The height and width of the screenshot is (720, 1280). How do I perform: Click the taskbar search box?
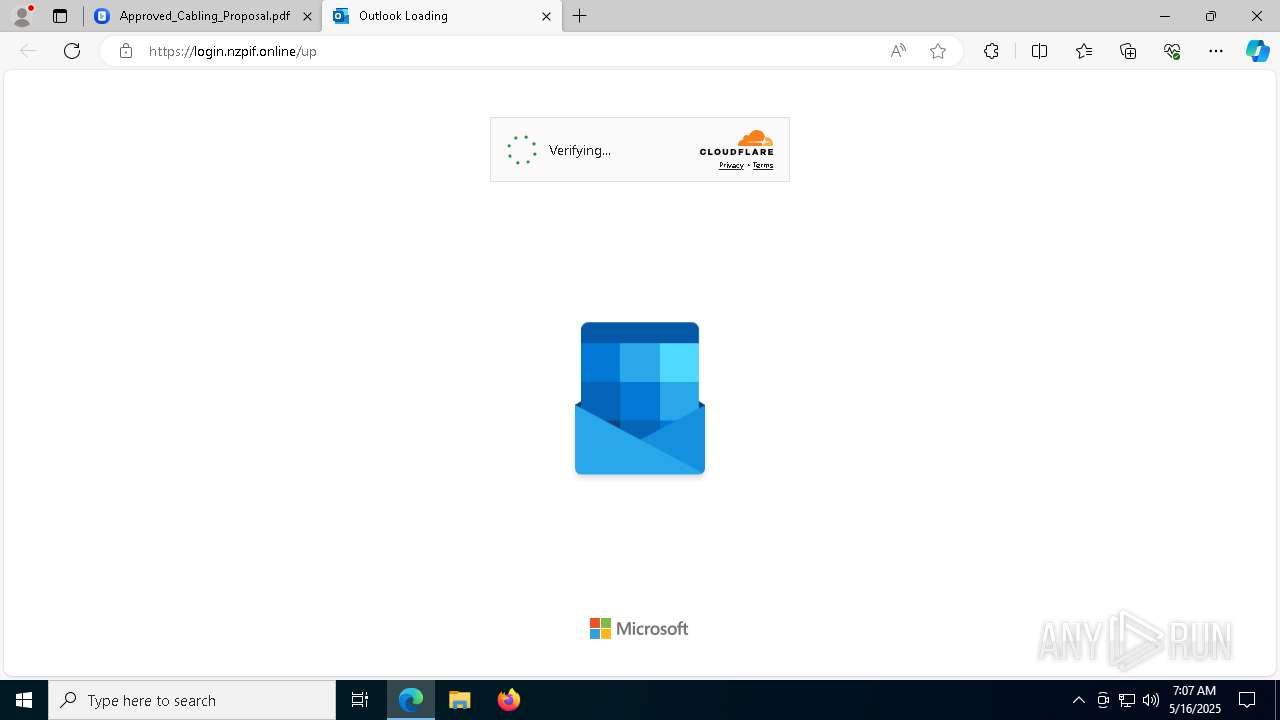click(x=192, y=700)
